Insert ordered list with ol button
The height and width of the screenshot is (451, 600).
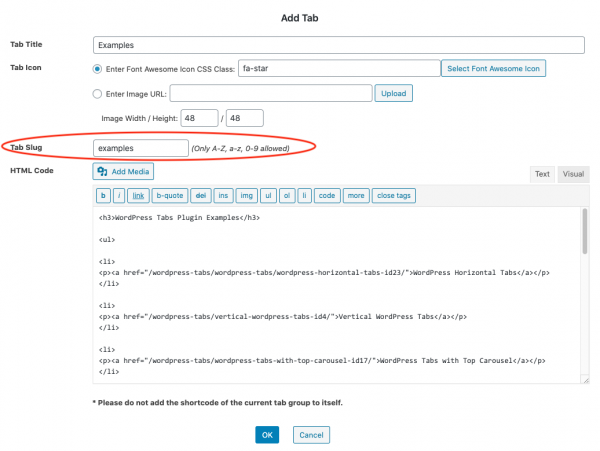pyautogui.click(x=288, y=195)
